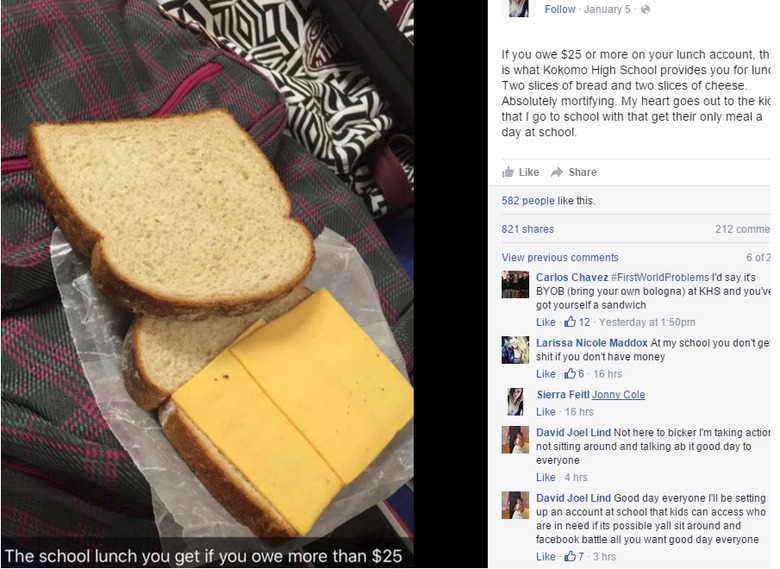Like Carlos Chavez's comment
The width and height of the screenshot is (780, 569).
point(545,322)
